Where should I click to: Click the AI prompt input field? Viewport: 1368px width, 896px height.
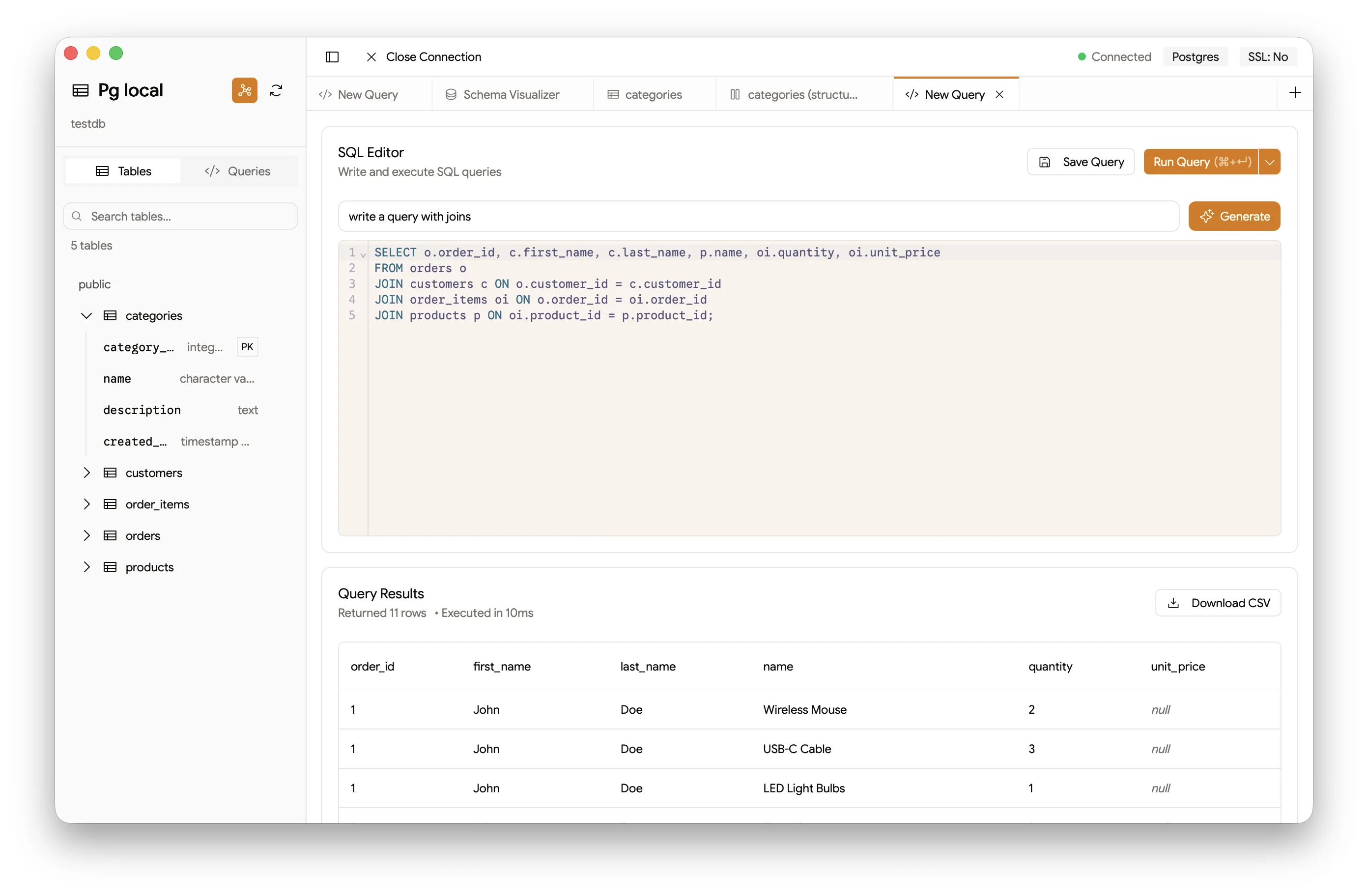pyautogui.click(x=758, y=216)
